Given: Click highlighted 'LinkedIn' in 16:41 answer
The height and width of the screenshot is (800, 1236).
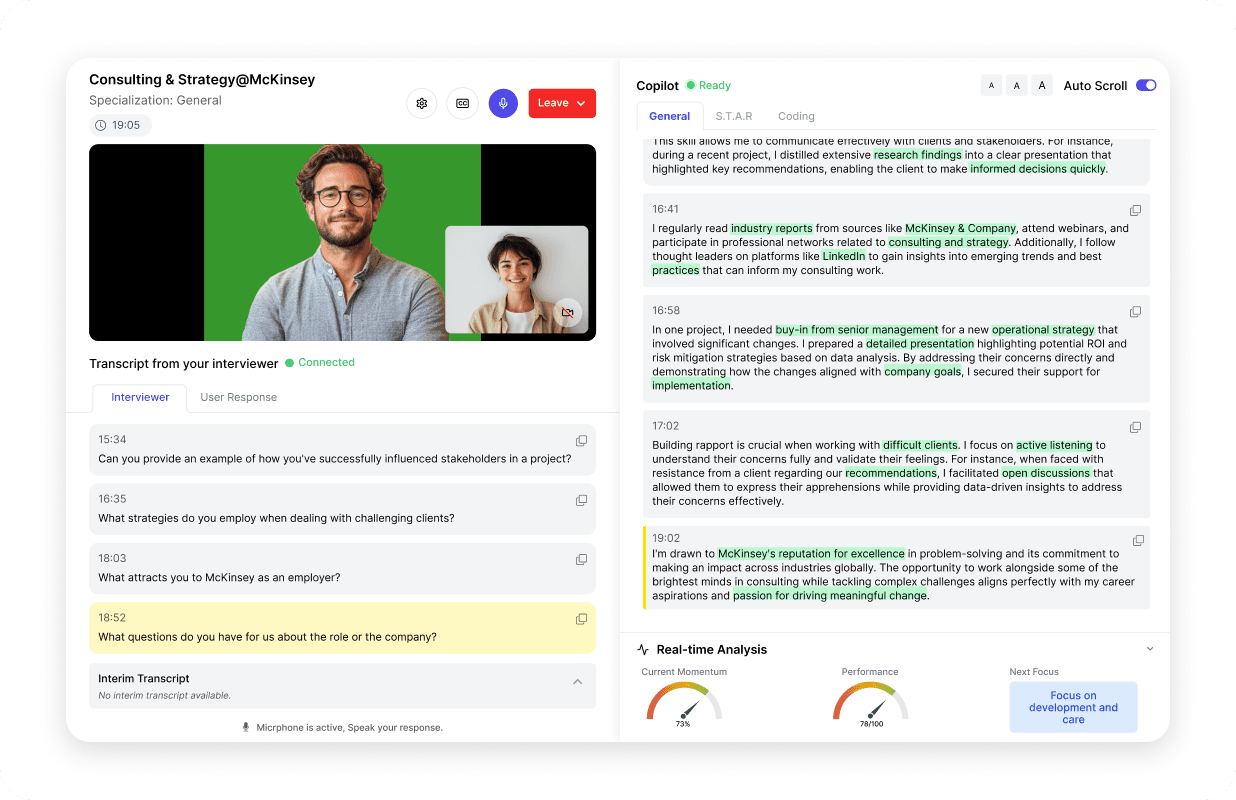Looking at the screenshot, I should click(x=844, y=256).
